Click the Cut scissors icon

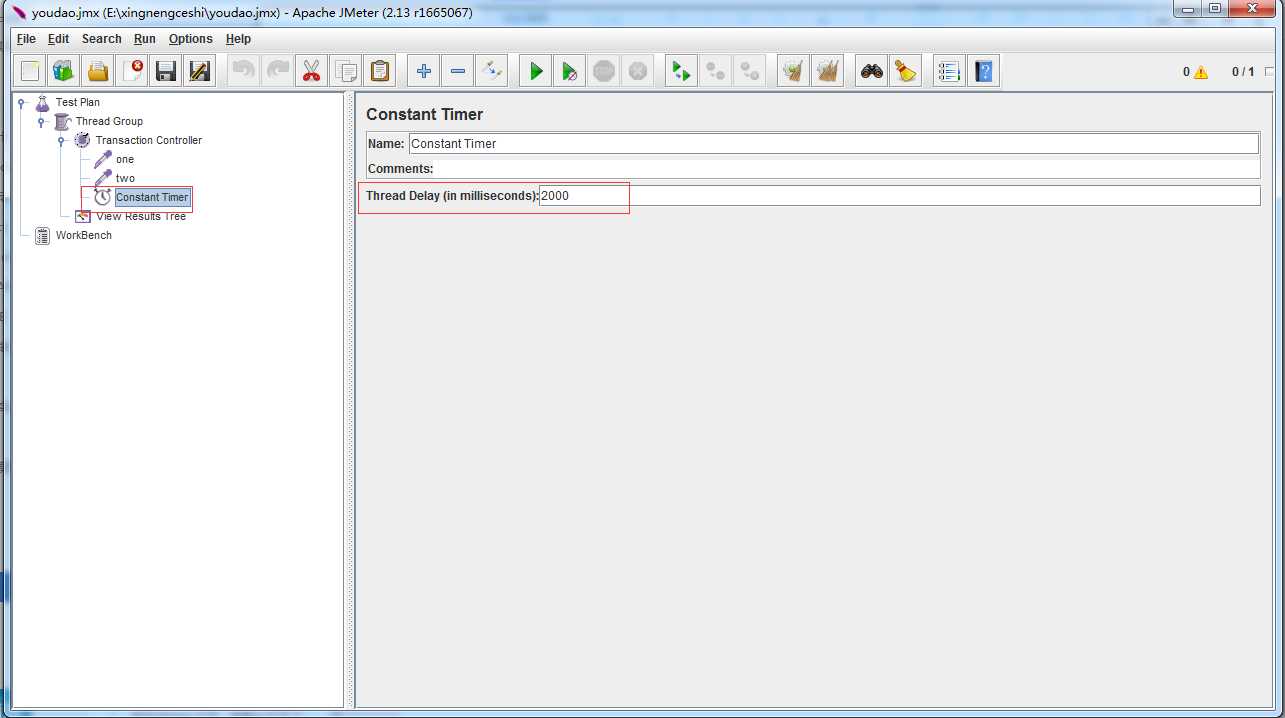coord(312,71)
